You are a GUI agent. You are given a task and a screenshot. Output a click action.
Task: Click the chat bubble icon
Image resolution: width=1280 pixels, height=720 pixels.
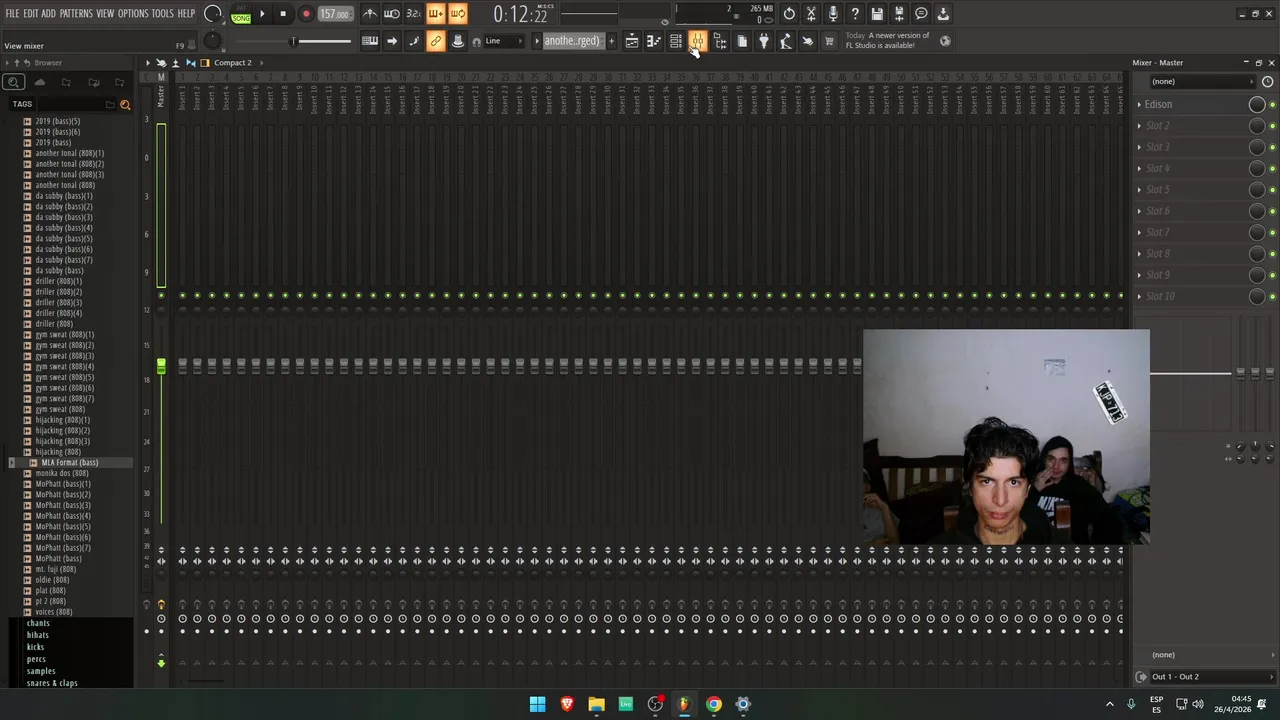coord(921,14)
